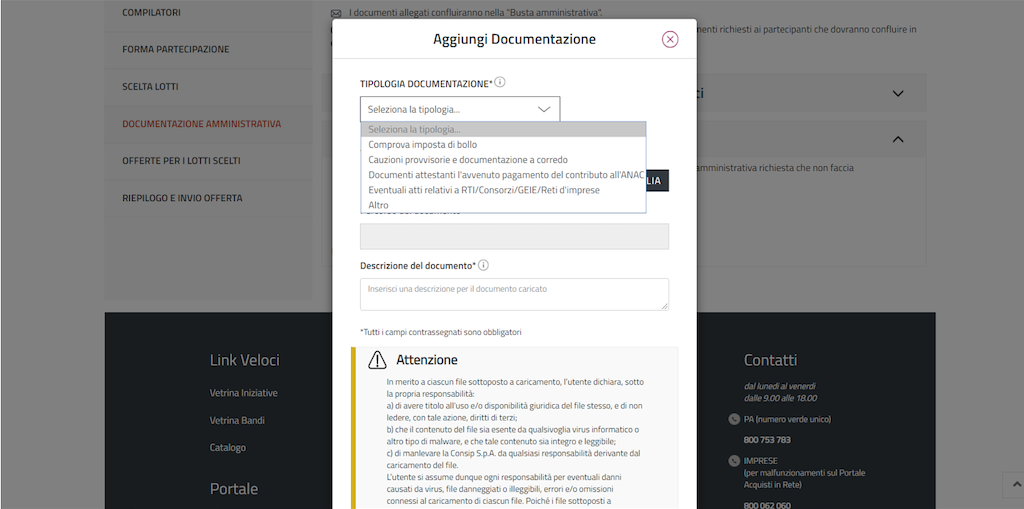The height and width of the screenshot is (509, 1024).
Task: Click info icon beside Descrizione del documento
Action: tap(483, 265)
